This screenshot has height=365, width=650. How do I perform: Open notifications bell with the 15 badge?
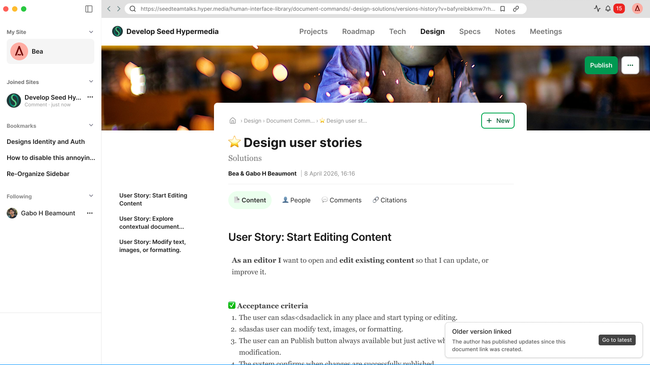click(x=608, y=9)
